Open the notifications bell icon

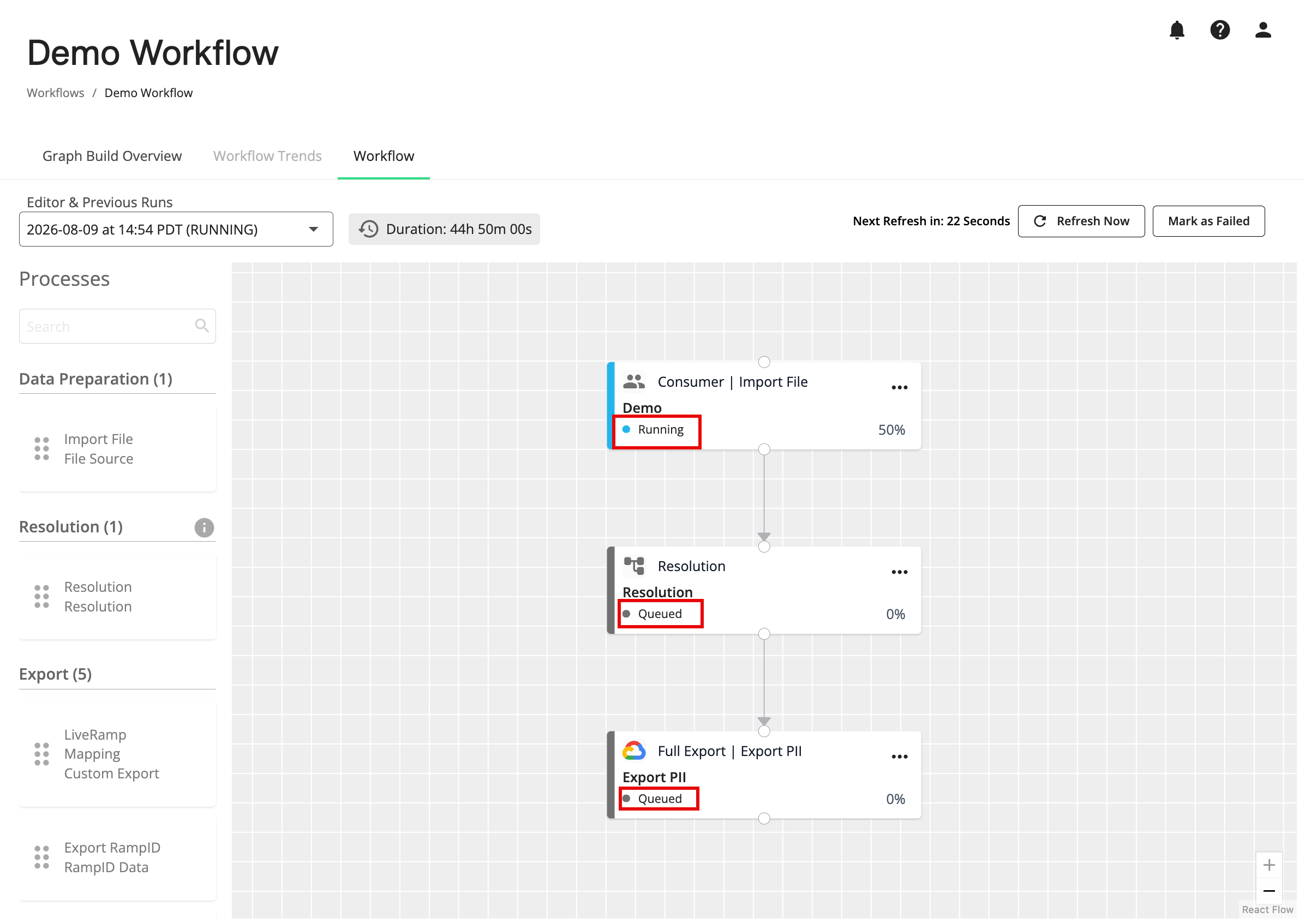pyautogui.click(x=1176, y=29)
